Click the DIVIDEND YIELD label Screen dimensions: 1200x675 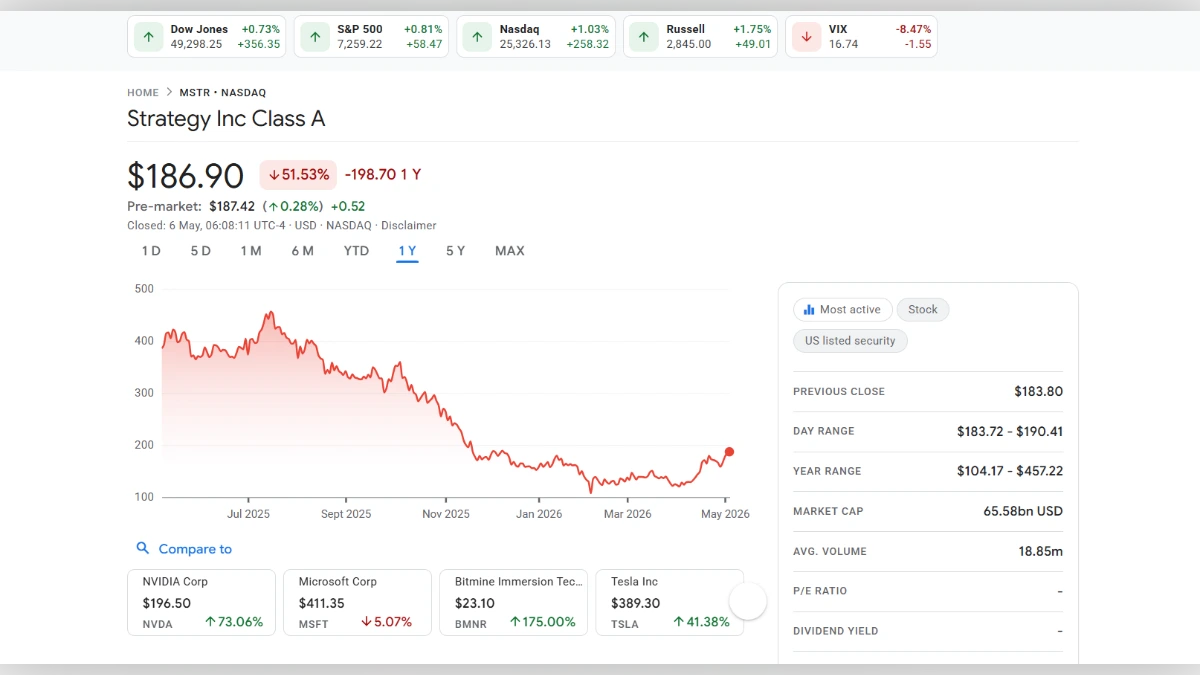(x=836, y=631)
